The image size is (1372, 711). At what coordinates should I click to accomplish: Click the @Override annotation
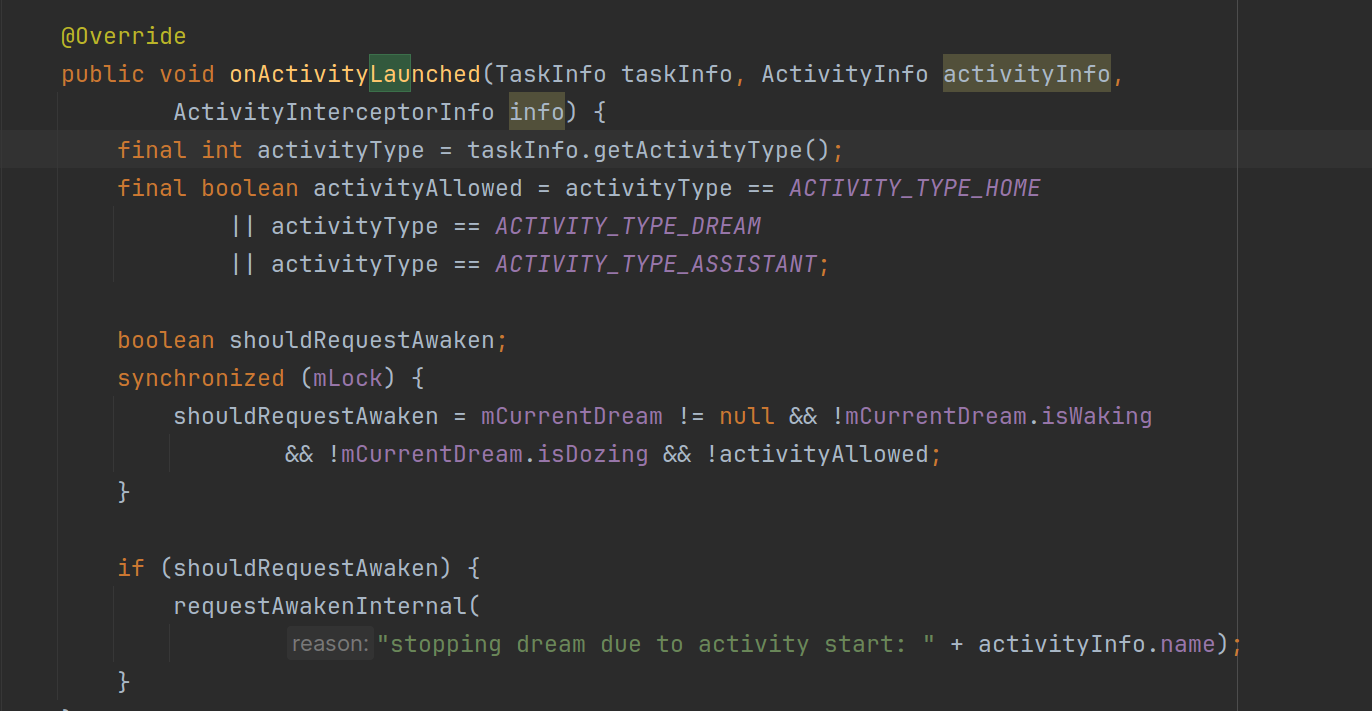(x=124, y=36)
